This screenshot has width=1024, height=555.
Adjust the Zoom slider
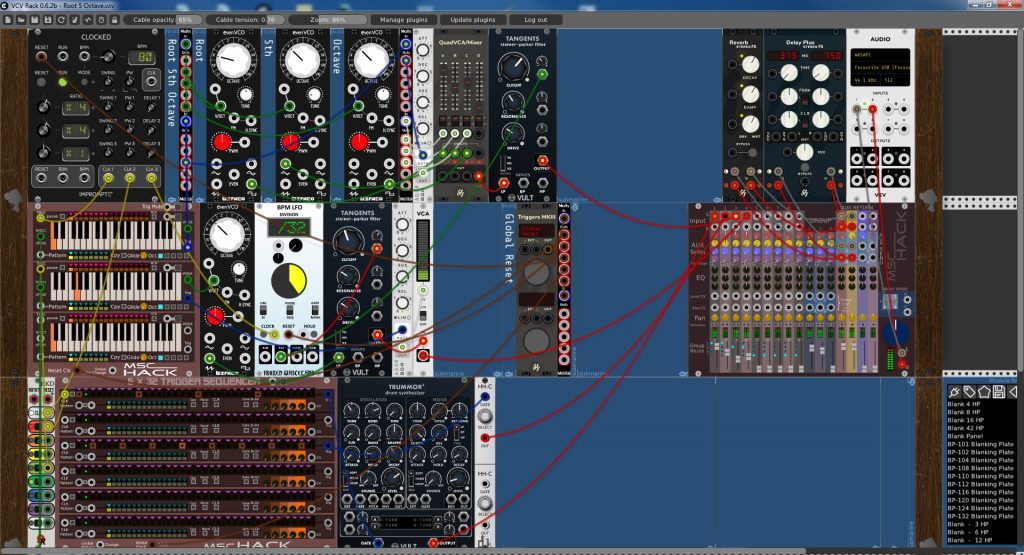(x=328, y=20)
